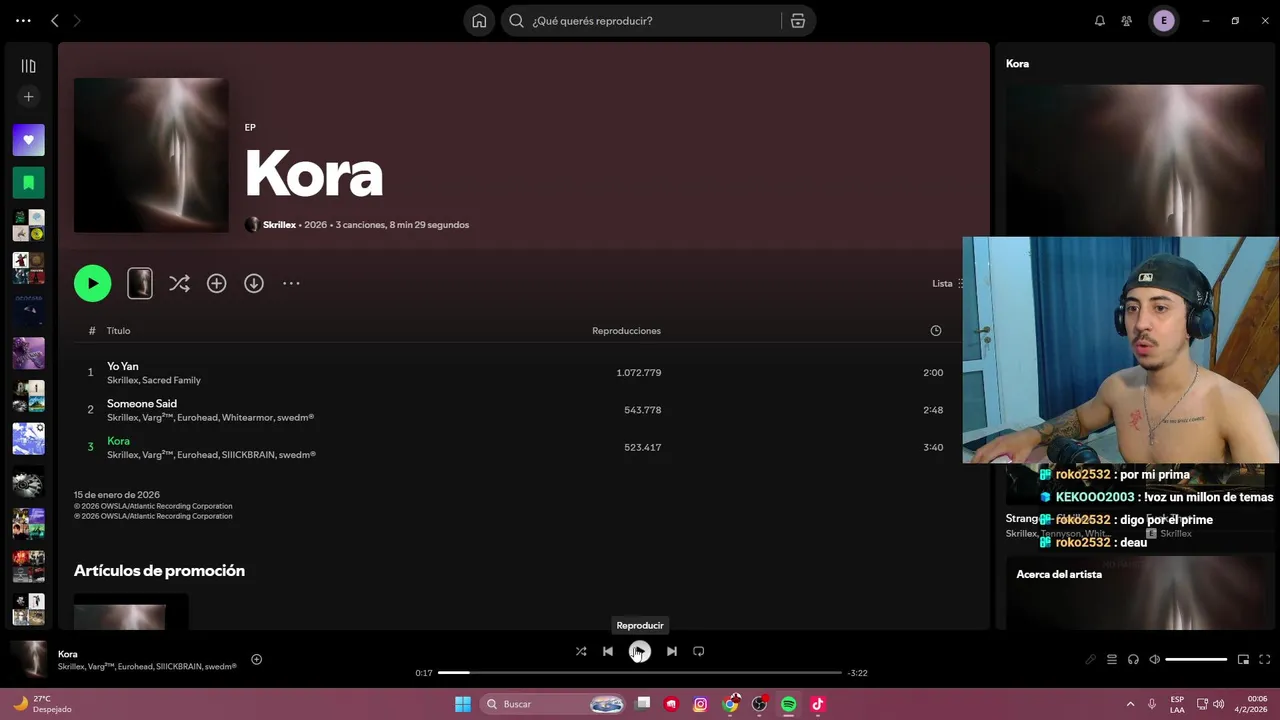The height and width of the screenshot is (720, 1280).
Task: Toggle remaining time display -3:22
Action: [x=857, y=673]
